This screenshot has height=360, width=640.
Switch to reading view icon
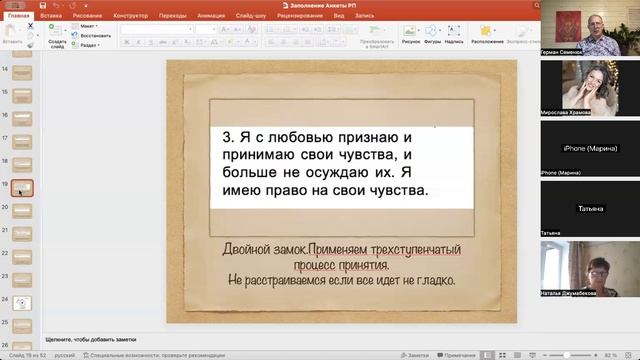[x=517, y=356]
